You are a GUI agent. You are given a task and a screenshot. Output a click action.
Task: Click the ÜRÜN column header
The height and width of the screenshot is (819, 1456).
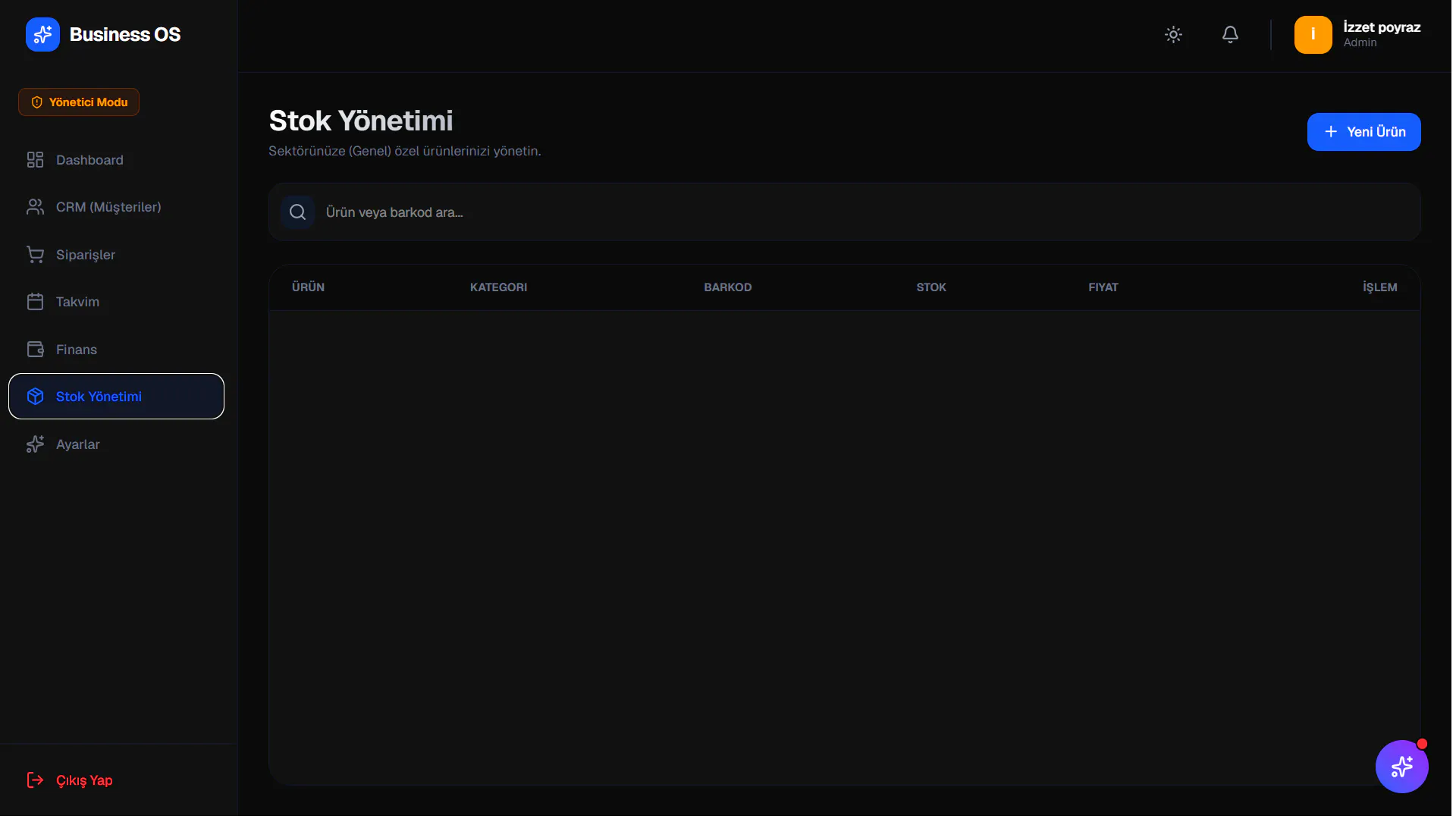click(x=308, y=287)
